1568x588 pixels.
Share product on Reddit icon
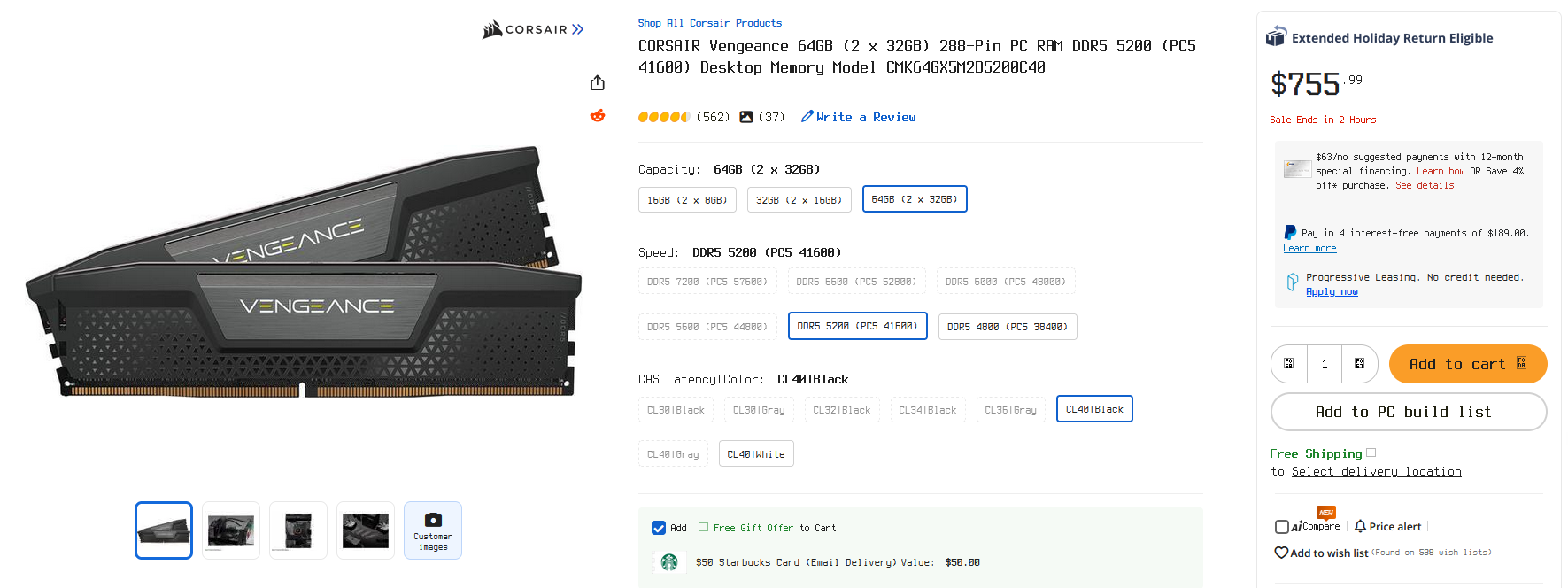point(598,116)
